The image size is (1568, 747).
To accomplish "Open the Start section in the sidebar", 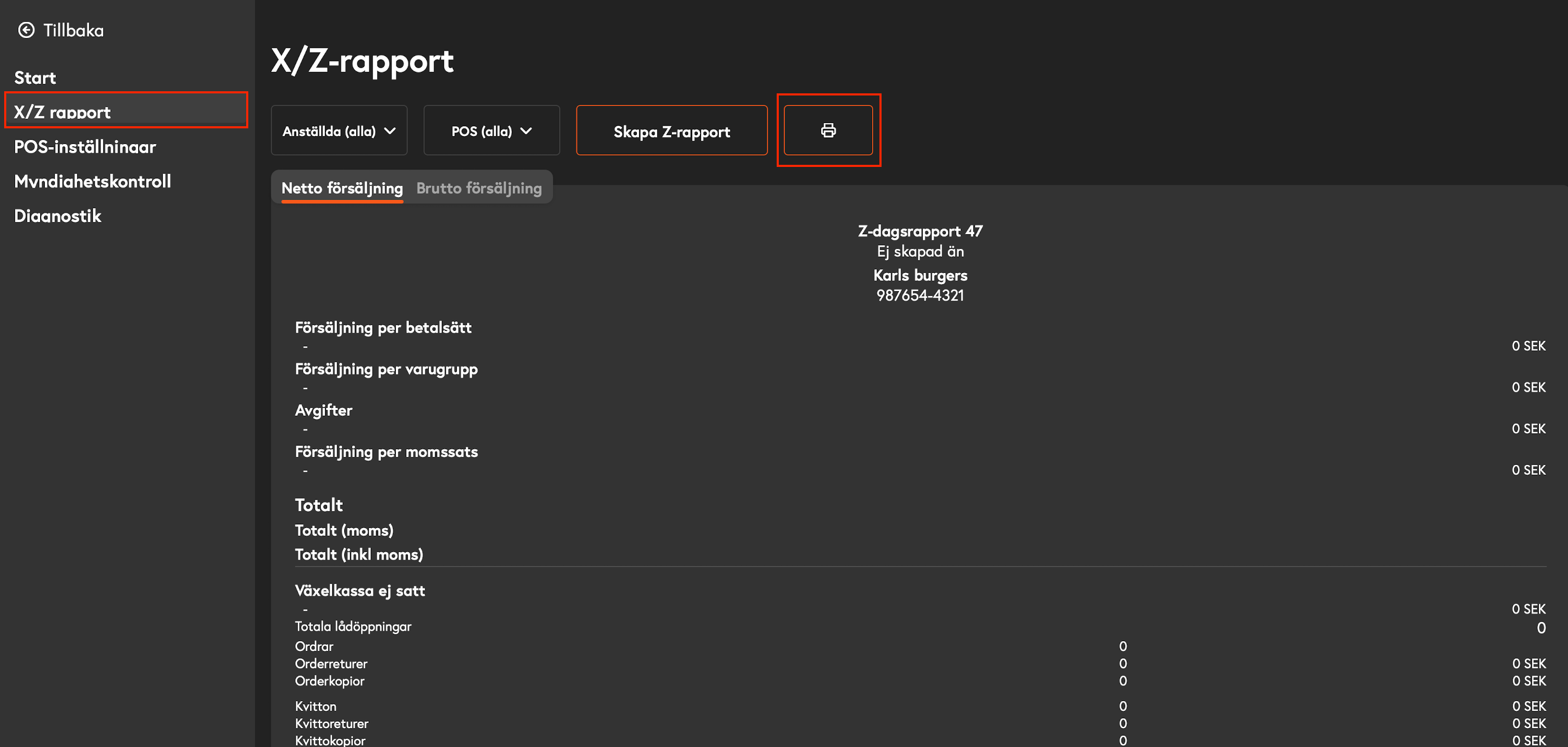I will click(35, 77).
